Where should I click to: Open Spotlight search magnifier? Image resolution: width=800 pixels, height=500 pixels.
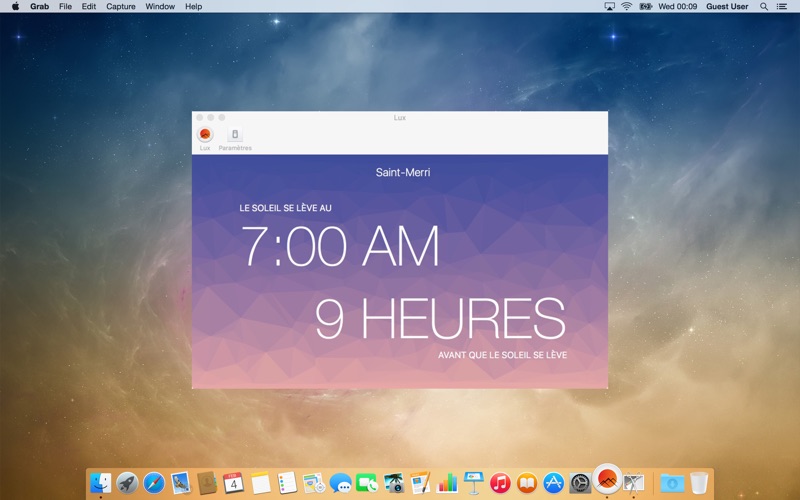(x=764, y=6)
